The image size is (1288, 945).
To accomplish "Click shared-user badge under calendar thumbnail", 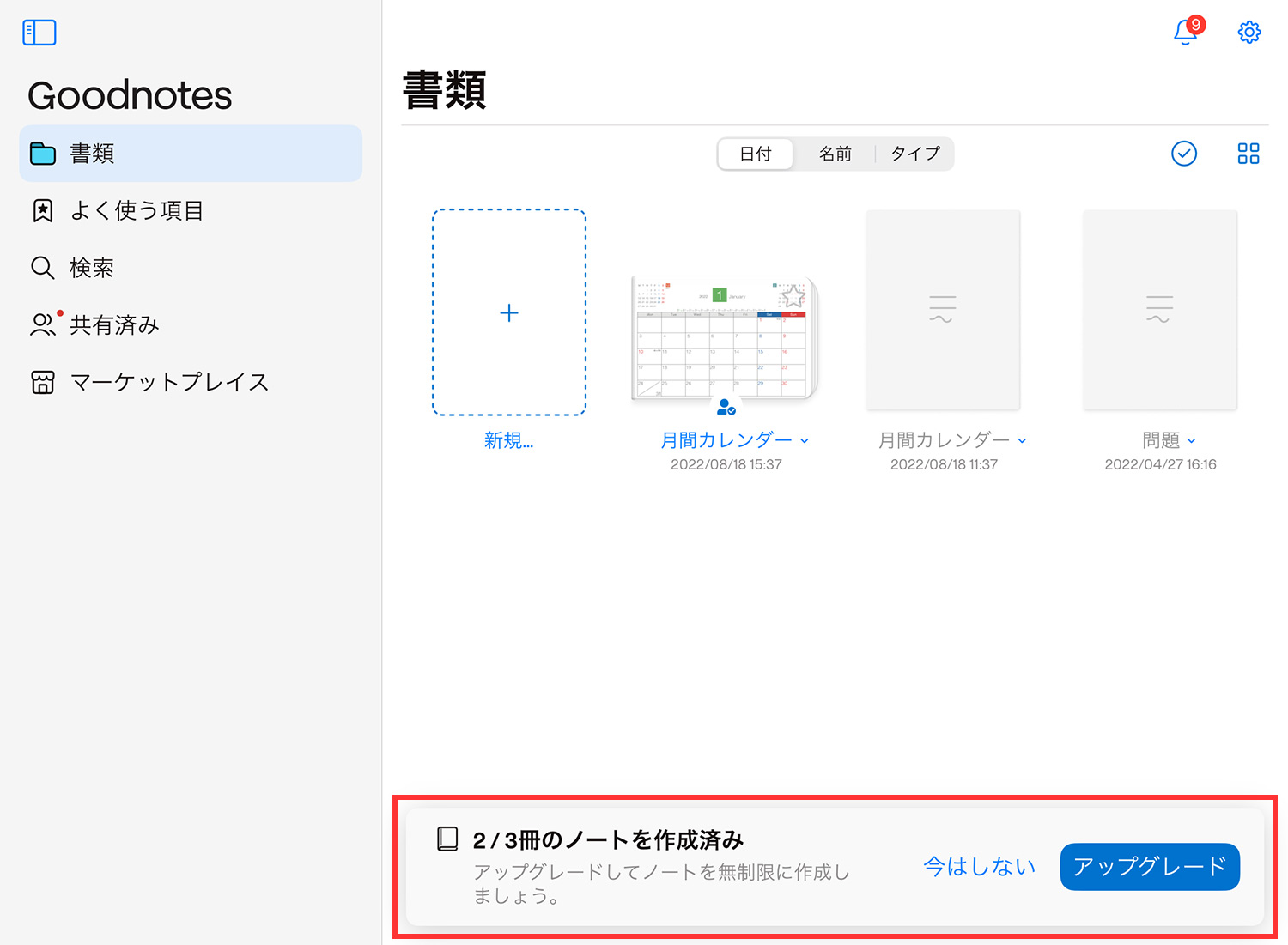I will point(726,407).
